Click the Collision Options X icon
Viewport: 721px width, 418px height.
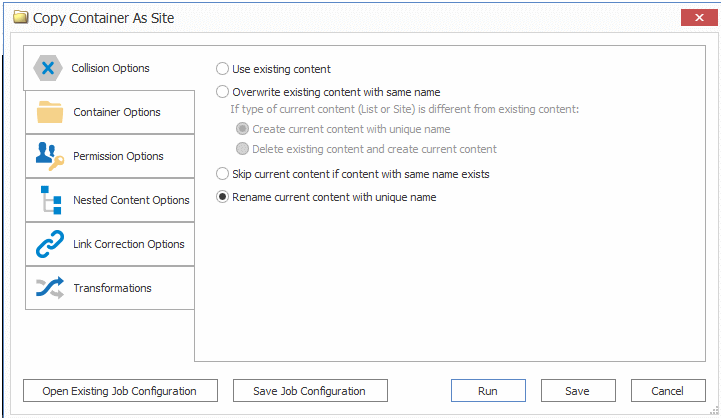coord(48,68)
